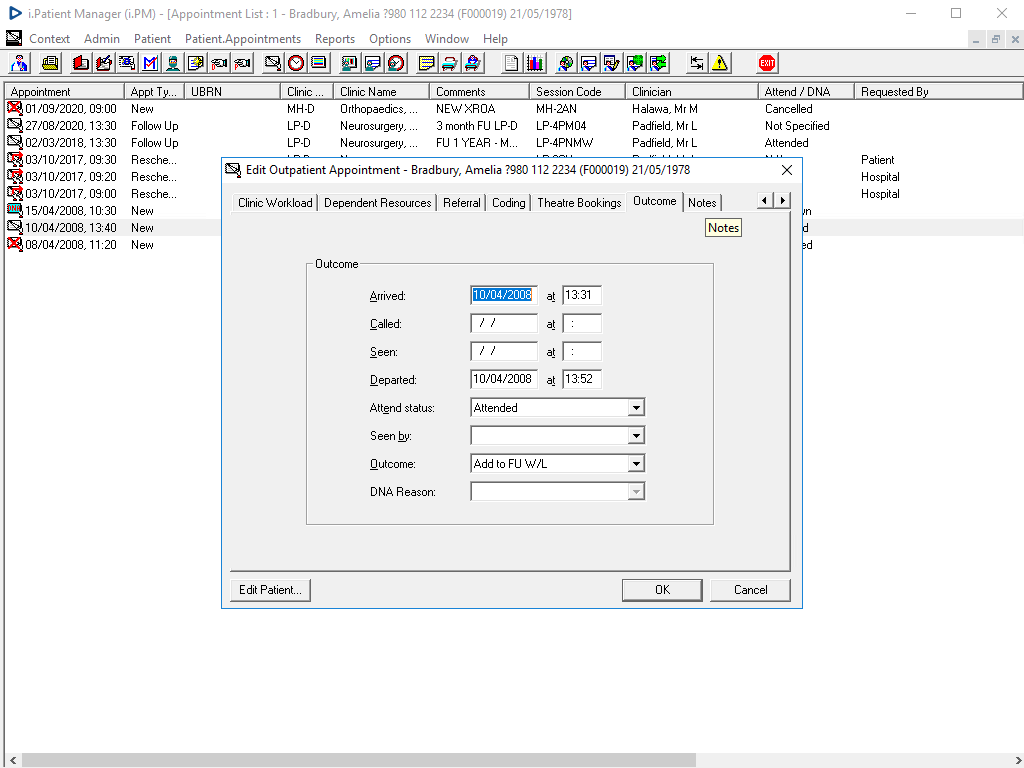Select the 27/08/2020, 13:30 appointment row

tap(513, 126)
